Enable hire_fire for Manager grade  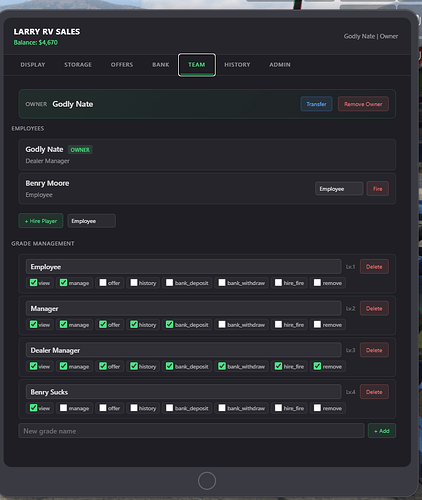point(278,324)
